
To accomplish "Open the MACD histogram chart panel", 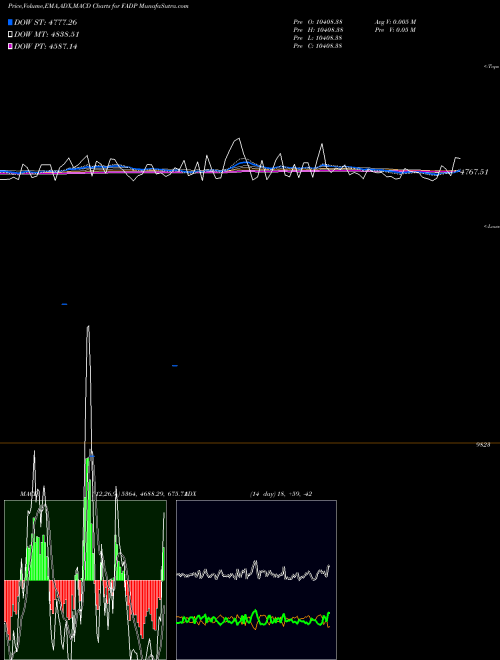I will pyautogui.click(x=85, y=580).
